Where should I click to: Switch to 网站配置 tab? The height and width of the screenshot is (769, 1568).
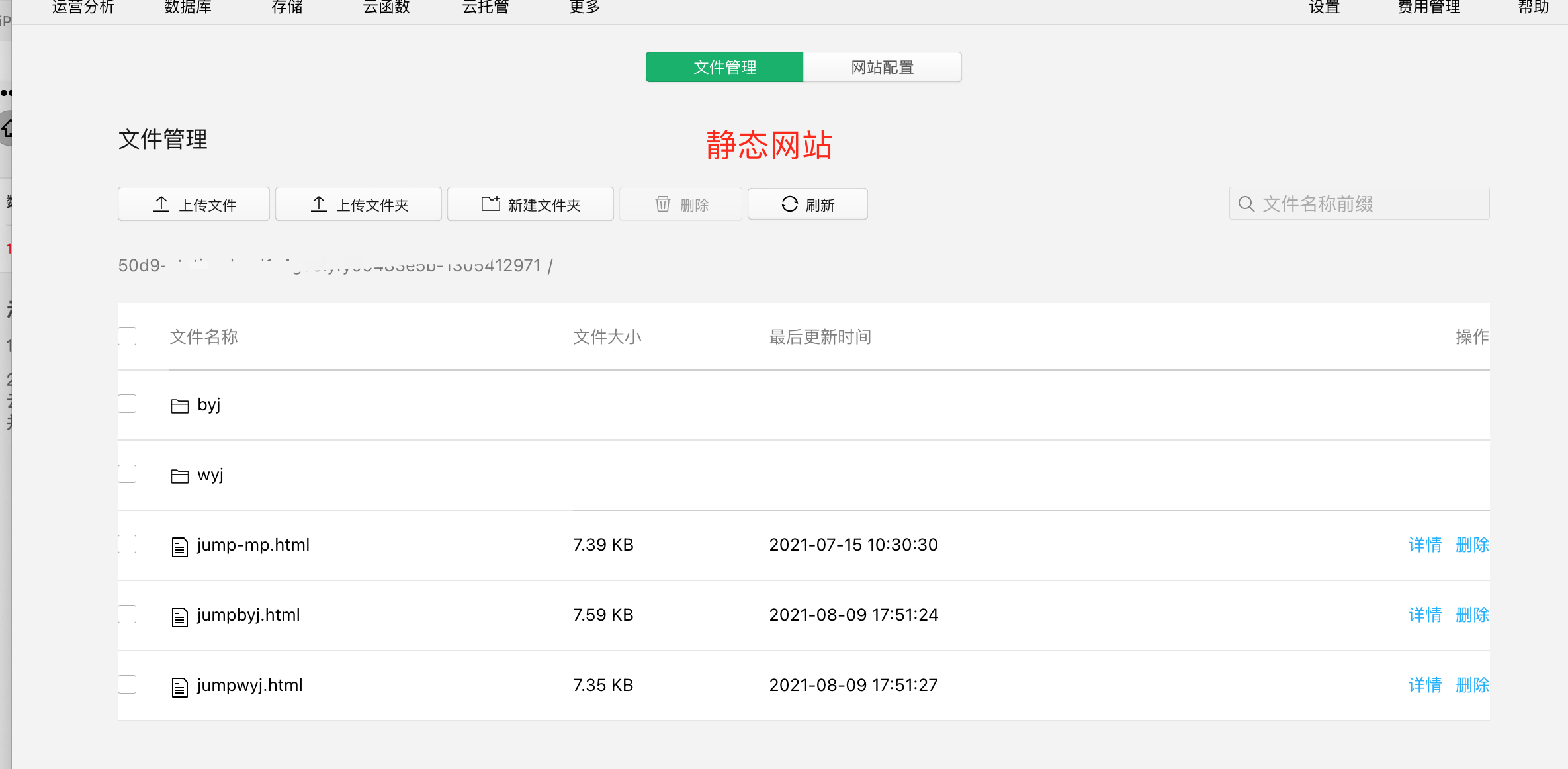pyautogui.click(x=882, y=67)
